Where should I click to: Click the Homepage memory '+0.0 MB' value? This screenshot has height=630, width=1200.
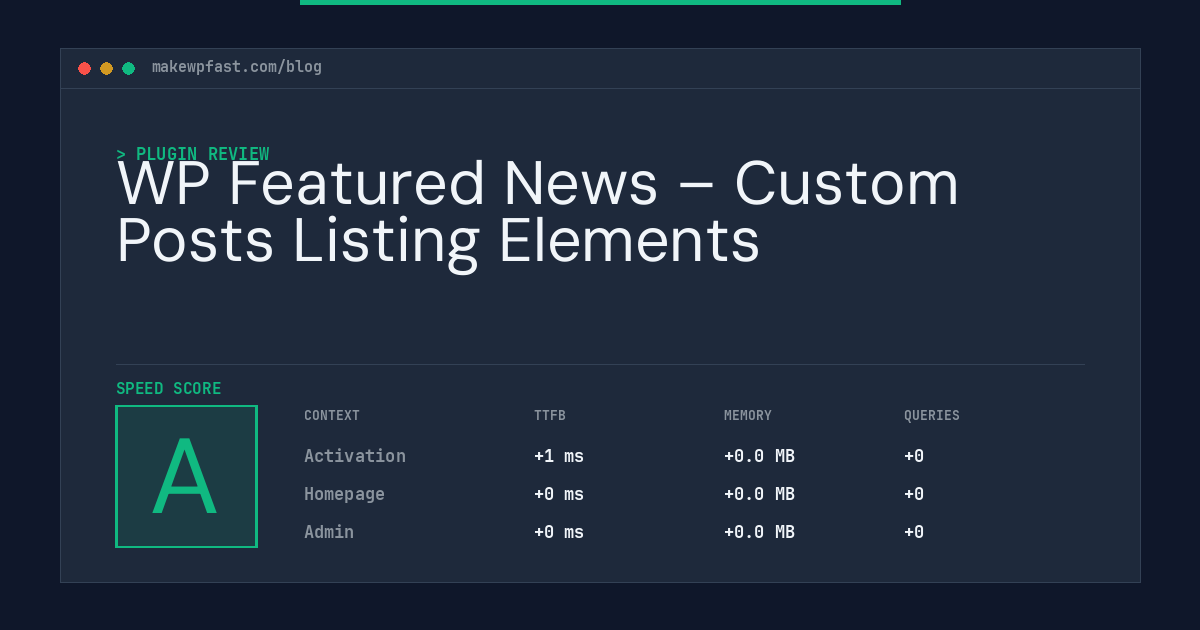(x=759, y=494)
